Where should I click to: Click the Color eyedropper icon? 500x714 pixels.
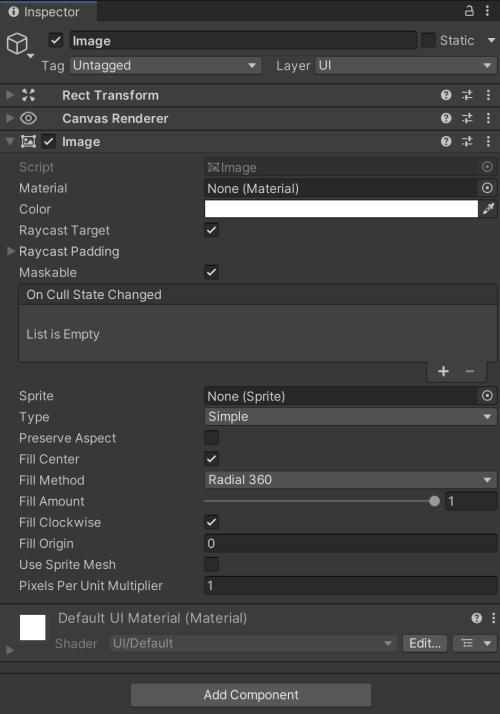pos(488,209)
